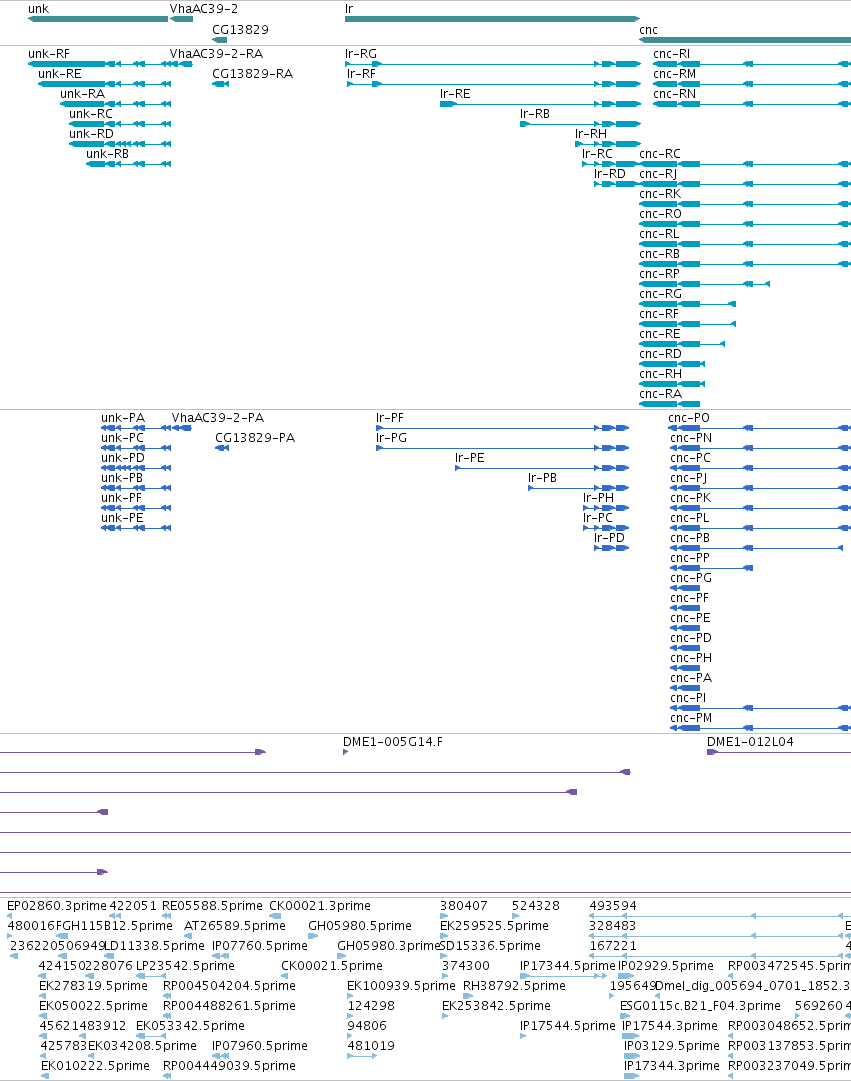
Task: Click EST EP02860.3prime
Action: pyautogui.click(x=57, y=906)
